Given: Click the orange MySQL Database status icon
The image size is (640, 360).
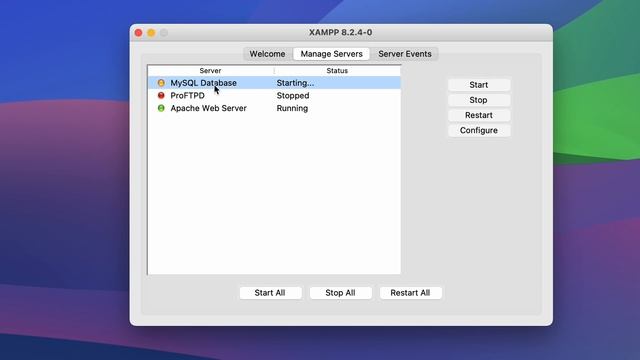Looking at the screenshot, I should pos(161,83).
